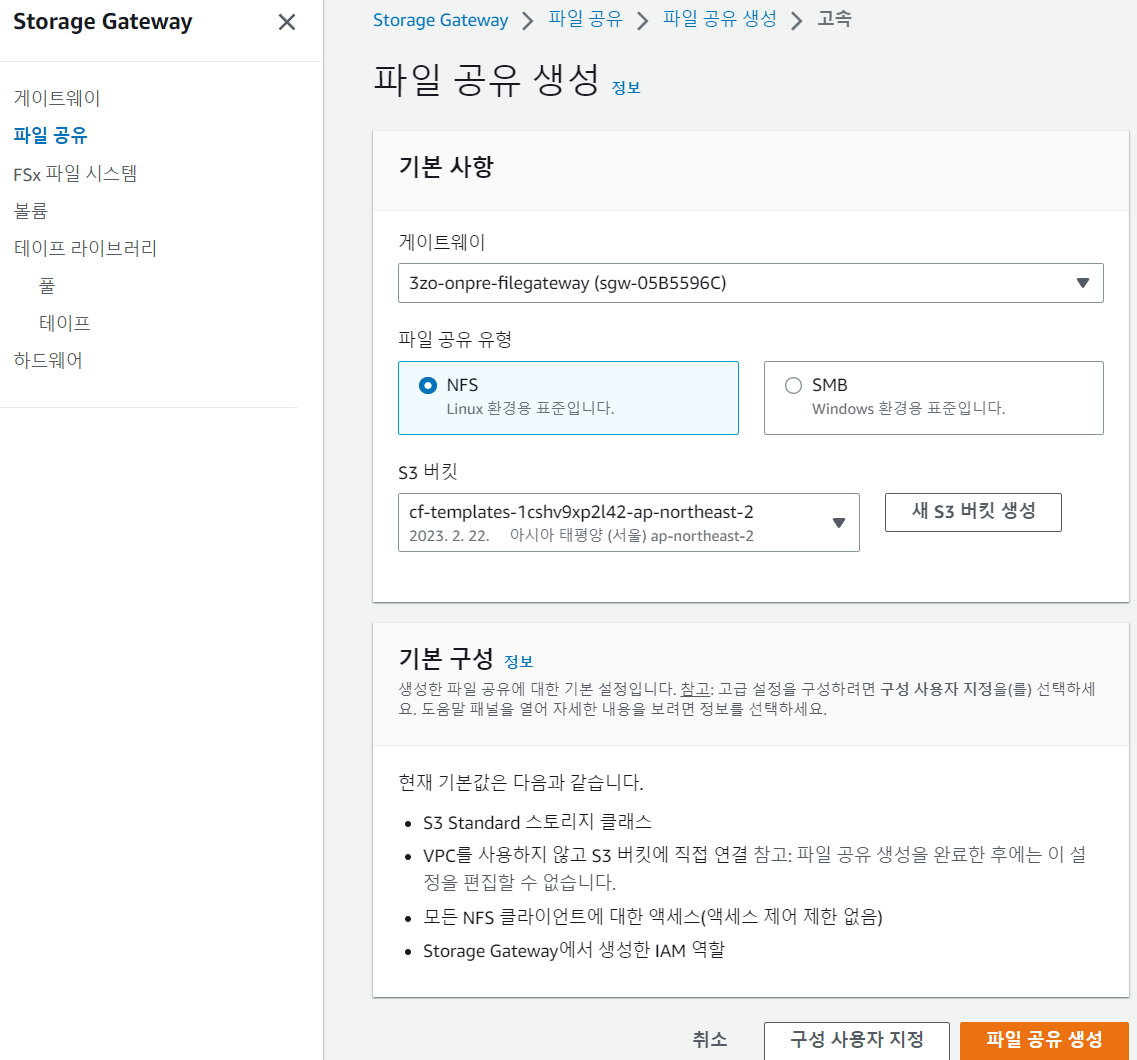The height and width of the screenshot is (1060, 1137).
Task: Click the Linux 환경용 표준입니다 description
Action: [x=530, y=409]
